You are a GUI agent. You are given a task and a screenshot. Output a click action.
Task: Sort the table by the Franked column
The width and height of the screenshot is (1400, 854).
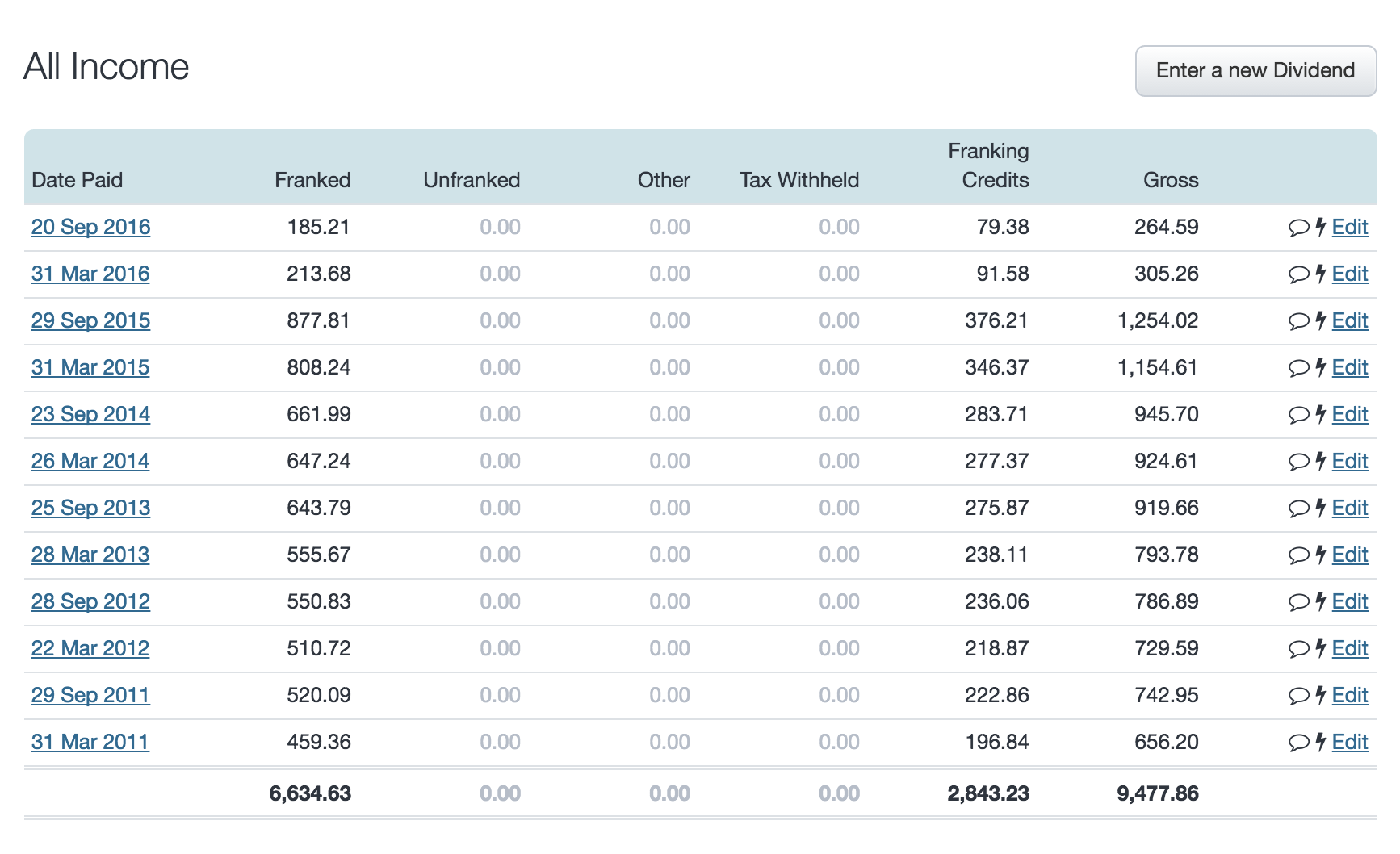click(312, 180)
